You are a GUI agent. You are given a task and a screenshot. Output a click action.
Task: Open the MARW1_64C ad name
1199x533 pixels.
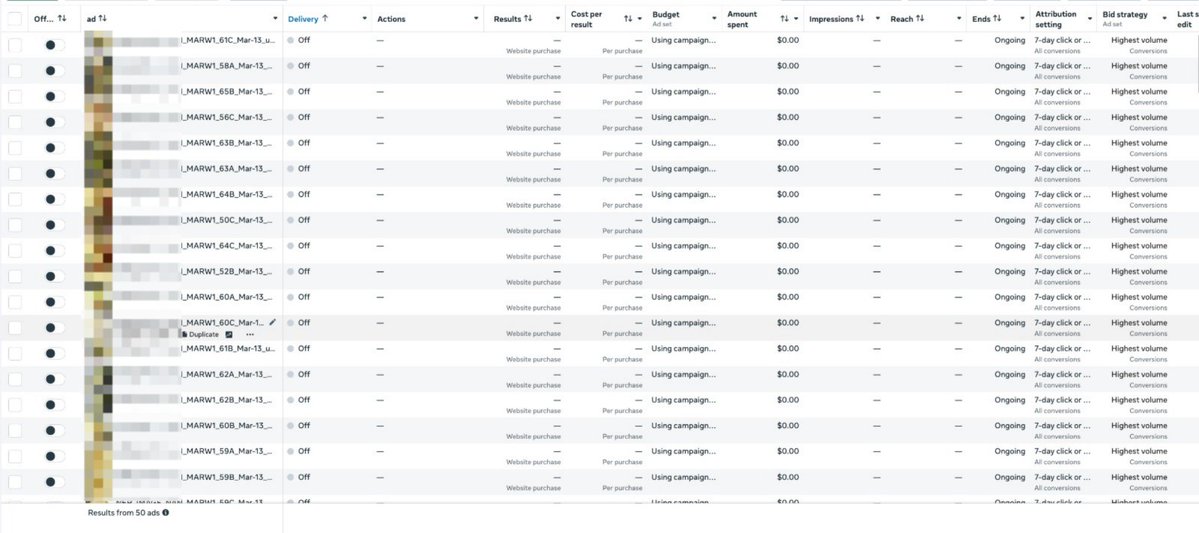tap(227, 245)
